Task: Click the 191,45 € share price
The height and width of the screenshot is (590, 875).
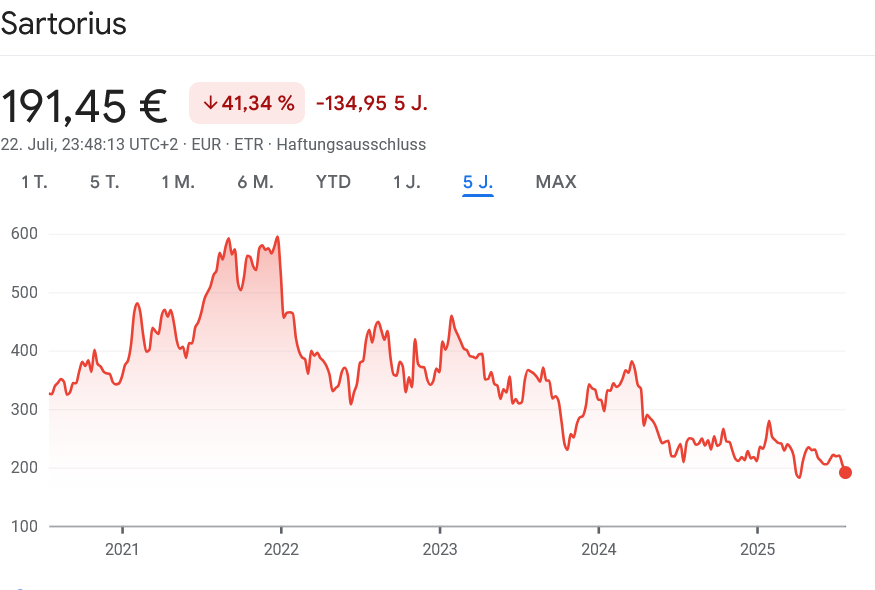Action: pos(85,104)
